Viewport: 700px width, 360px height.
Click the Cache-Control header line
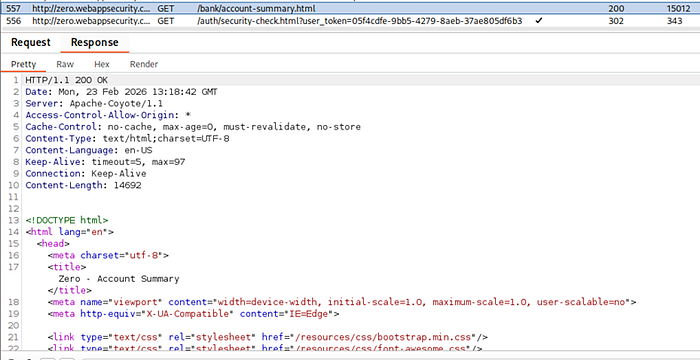click(x=193, y=127)
